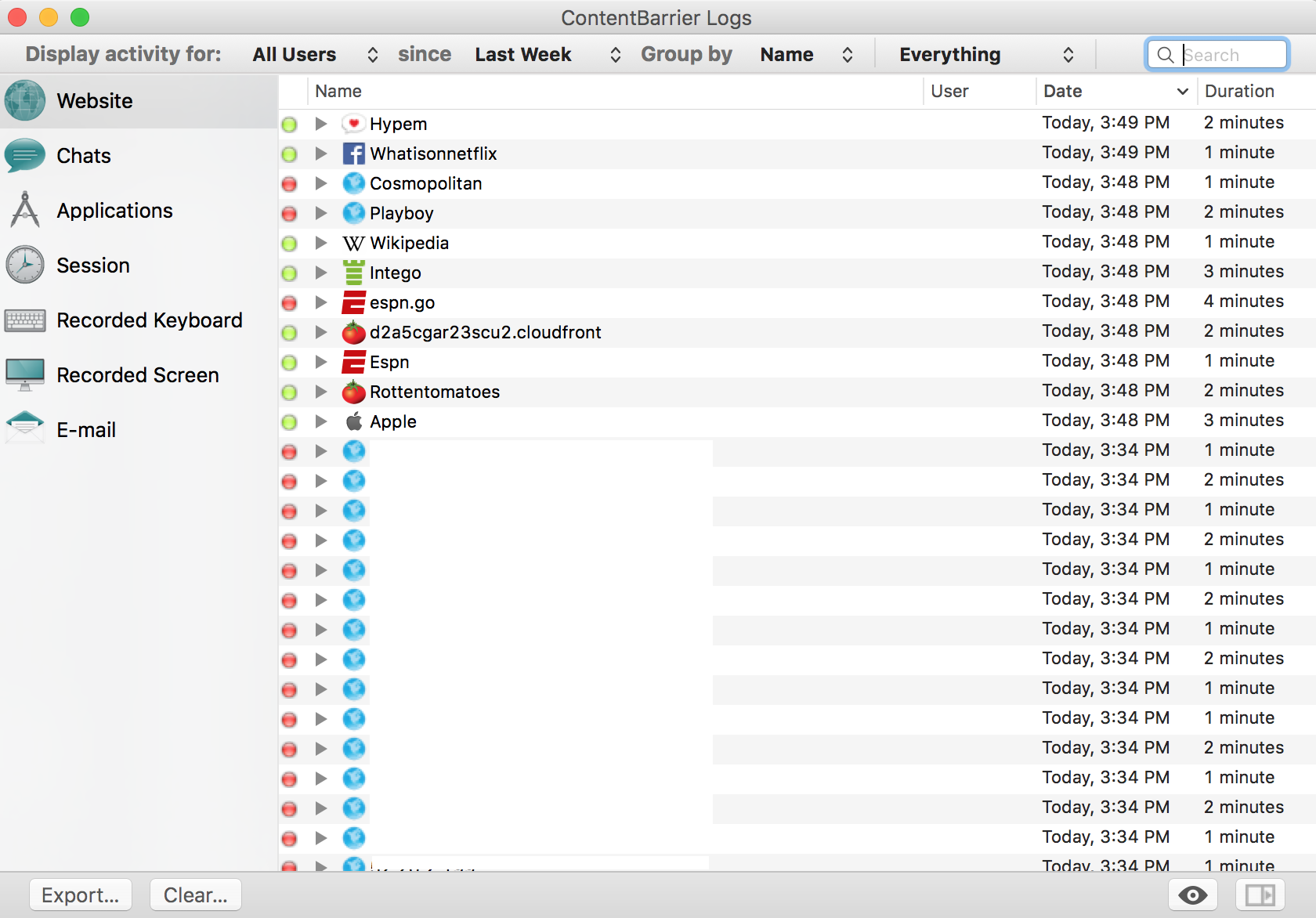This screenshot has height=918, width=1316.
Task: Sort by the Date column header
Action: [x=1116, y=91]
